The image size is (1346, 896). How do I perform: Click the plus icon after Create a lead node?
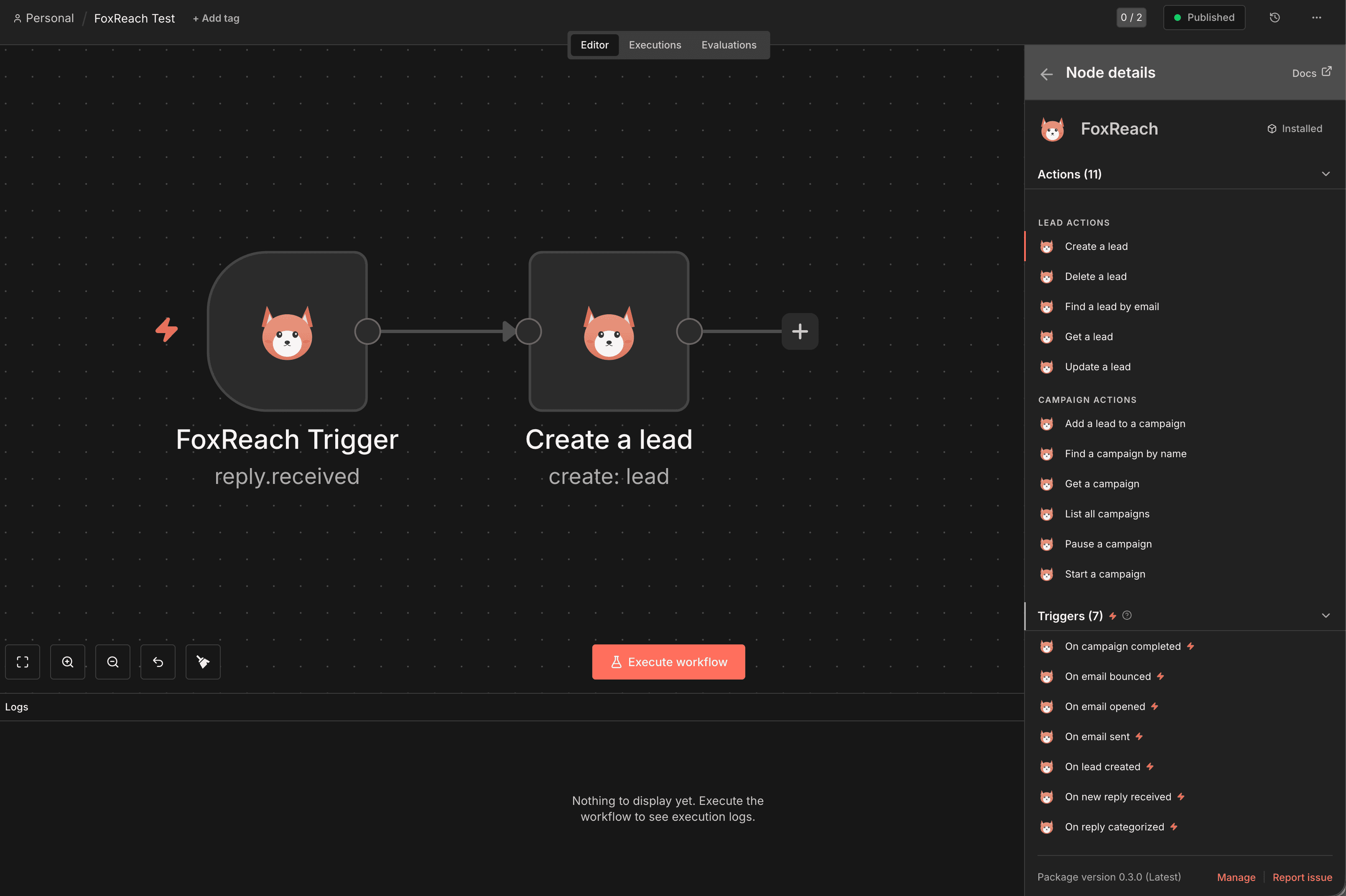click(x=799, y=331)
